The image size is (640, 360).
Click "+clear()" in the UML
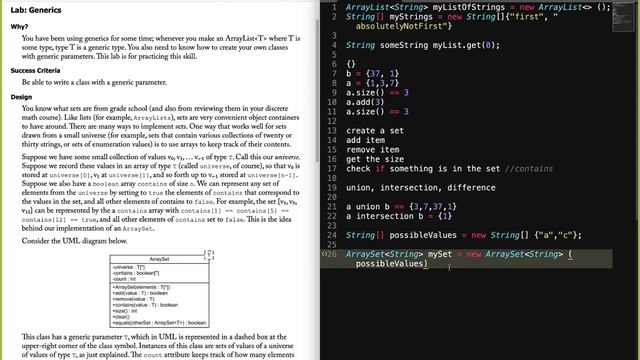tap(121, 317)
